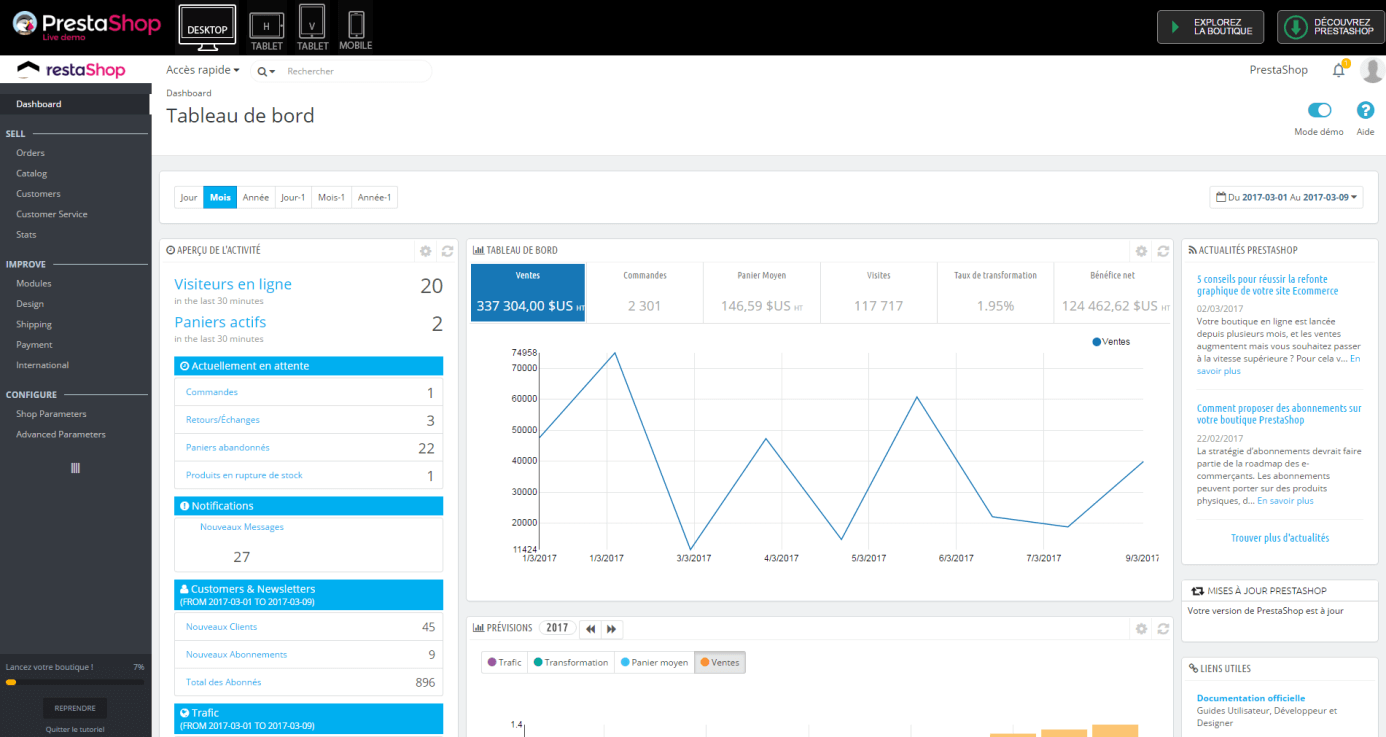Click the Aide help question icon
The image size is (1386, 737).
coord(1365,111)
